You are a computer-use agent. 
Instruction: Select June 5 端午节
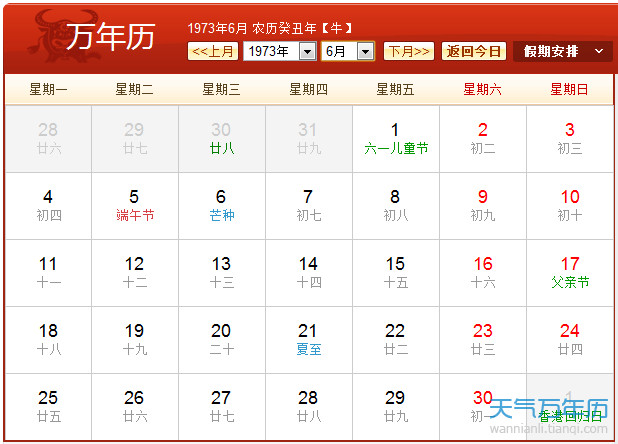pos(135,206)
